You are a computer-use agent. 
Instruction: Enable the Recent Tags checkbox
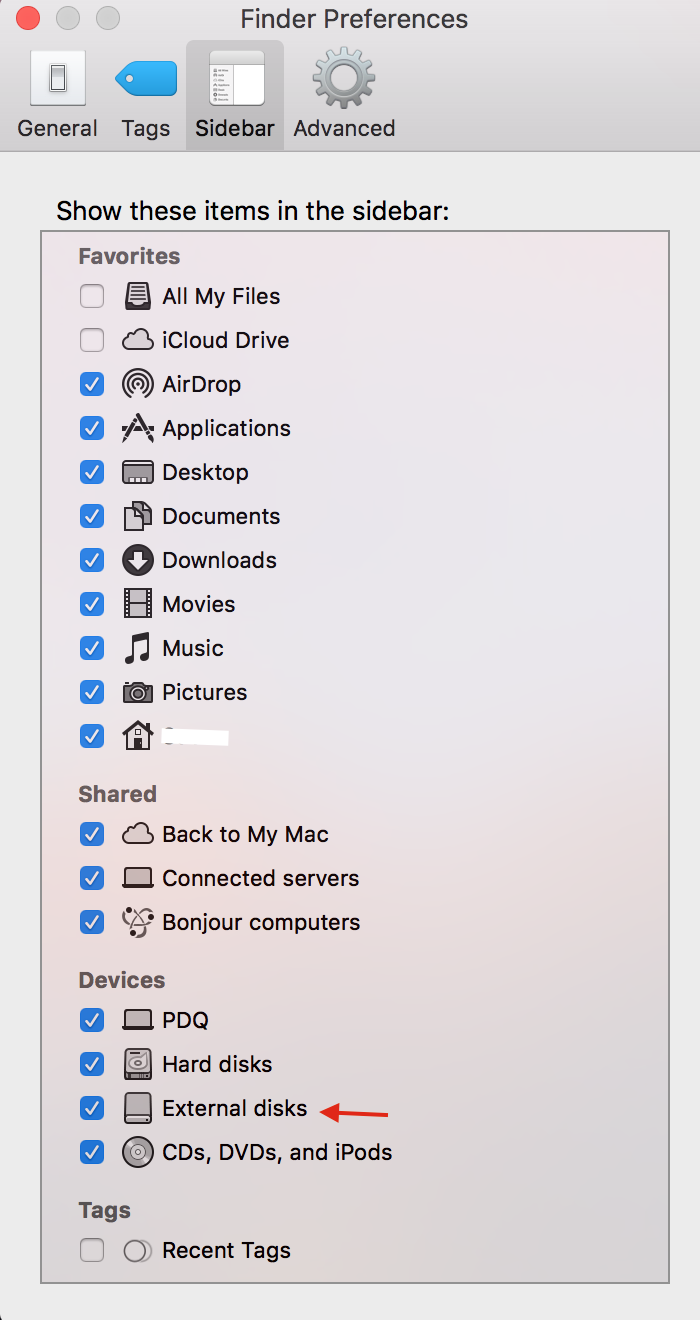(x=92, y=1250)
